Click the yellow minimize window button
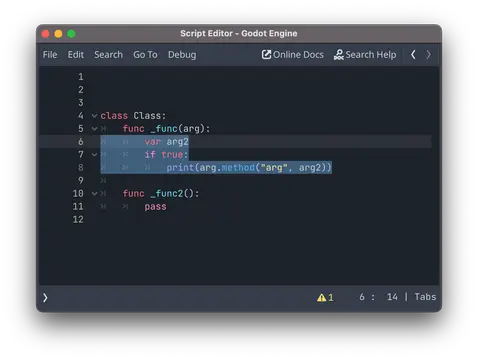 (58, 34)
